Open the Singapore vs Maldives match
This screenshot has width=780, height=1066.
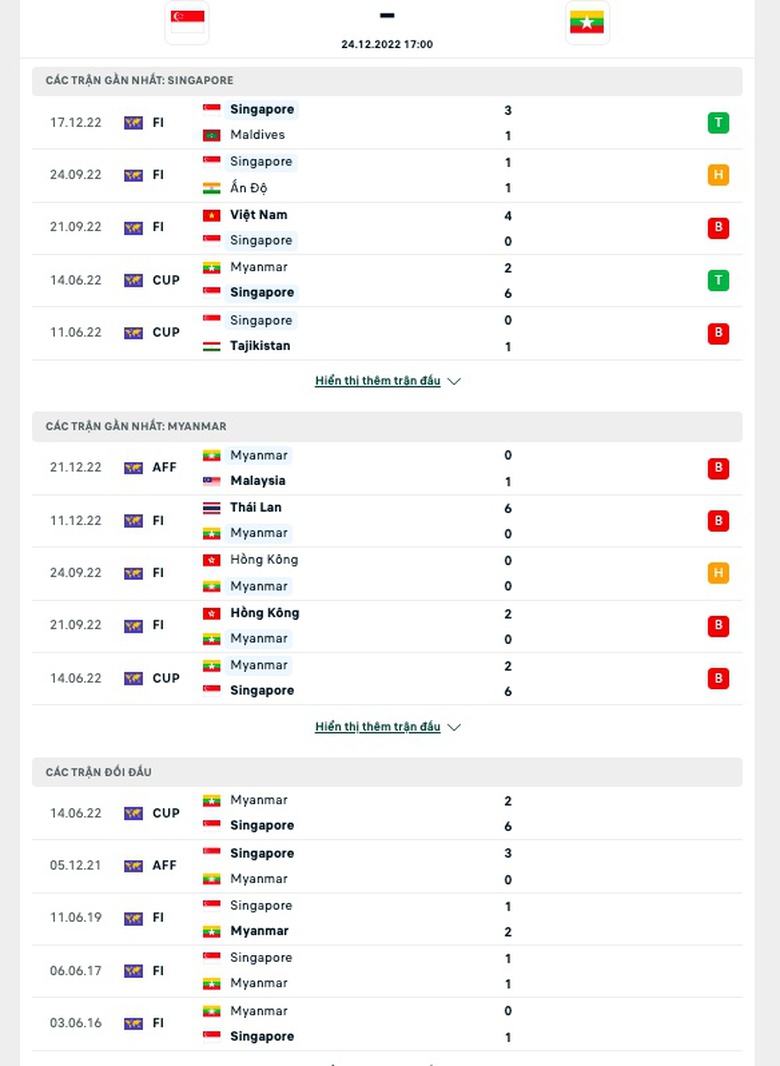click(387, 122)
